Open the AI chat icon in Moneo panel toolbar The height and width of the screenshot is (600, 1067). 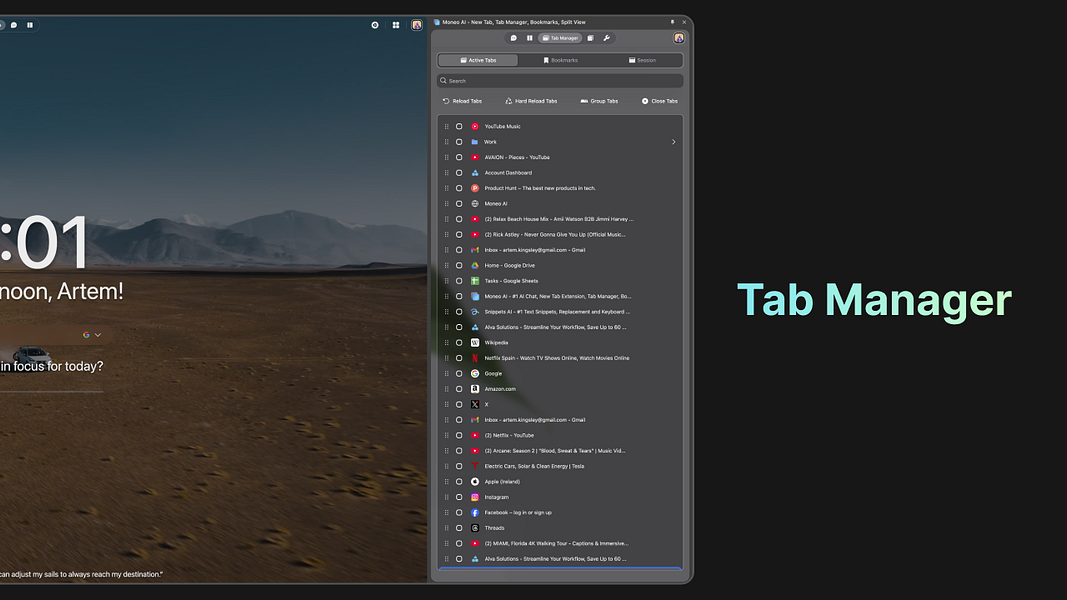(514, 38)
